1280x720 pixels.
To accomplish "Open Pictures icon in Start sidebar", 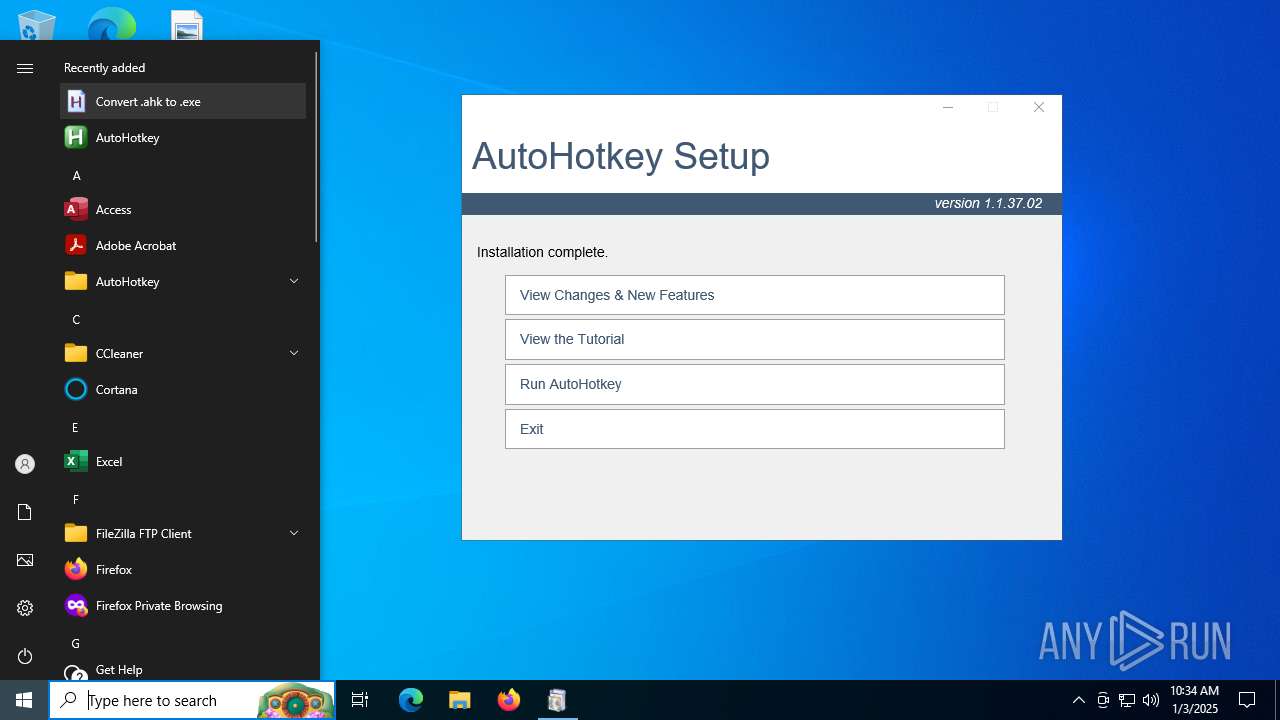I will click(25, 560).
